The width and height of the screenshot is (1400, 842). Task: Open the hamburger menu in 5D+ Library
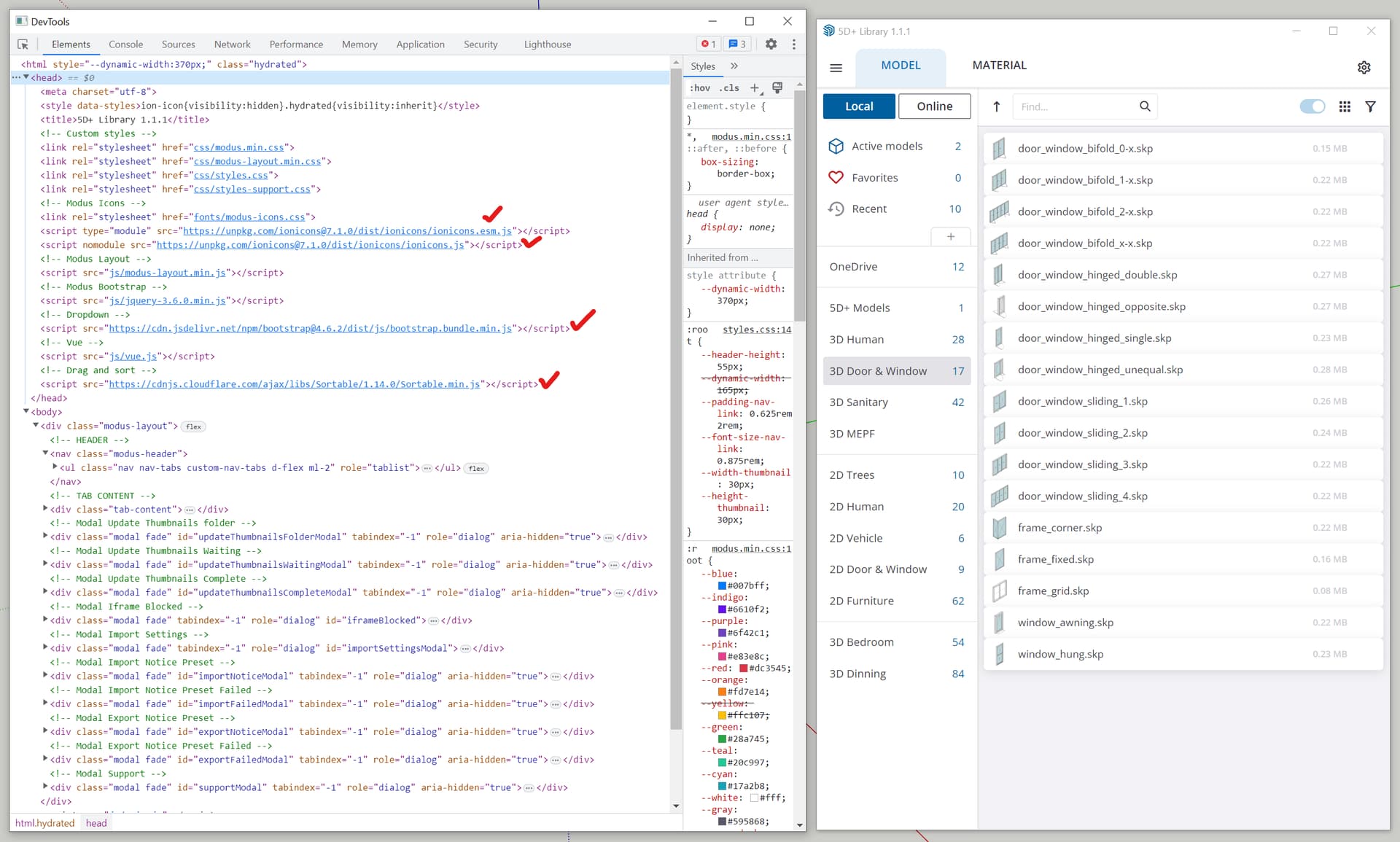(836, 68)
